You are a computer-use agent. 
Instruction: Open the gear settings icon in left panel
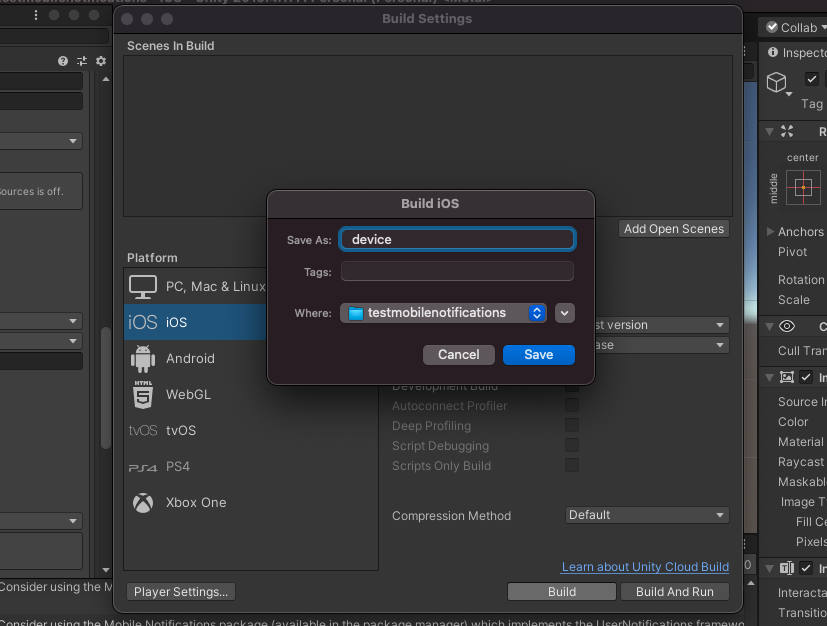coord(101,61)
